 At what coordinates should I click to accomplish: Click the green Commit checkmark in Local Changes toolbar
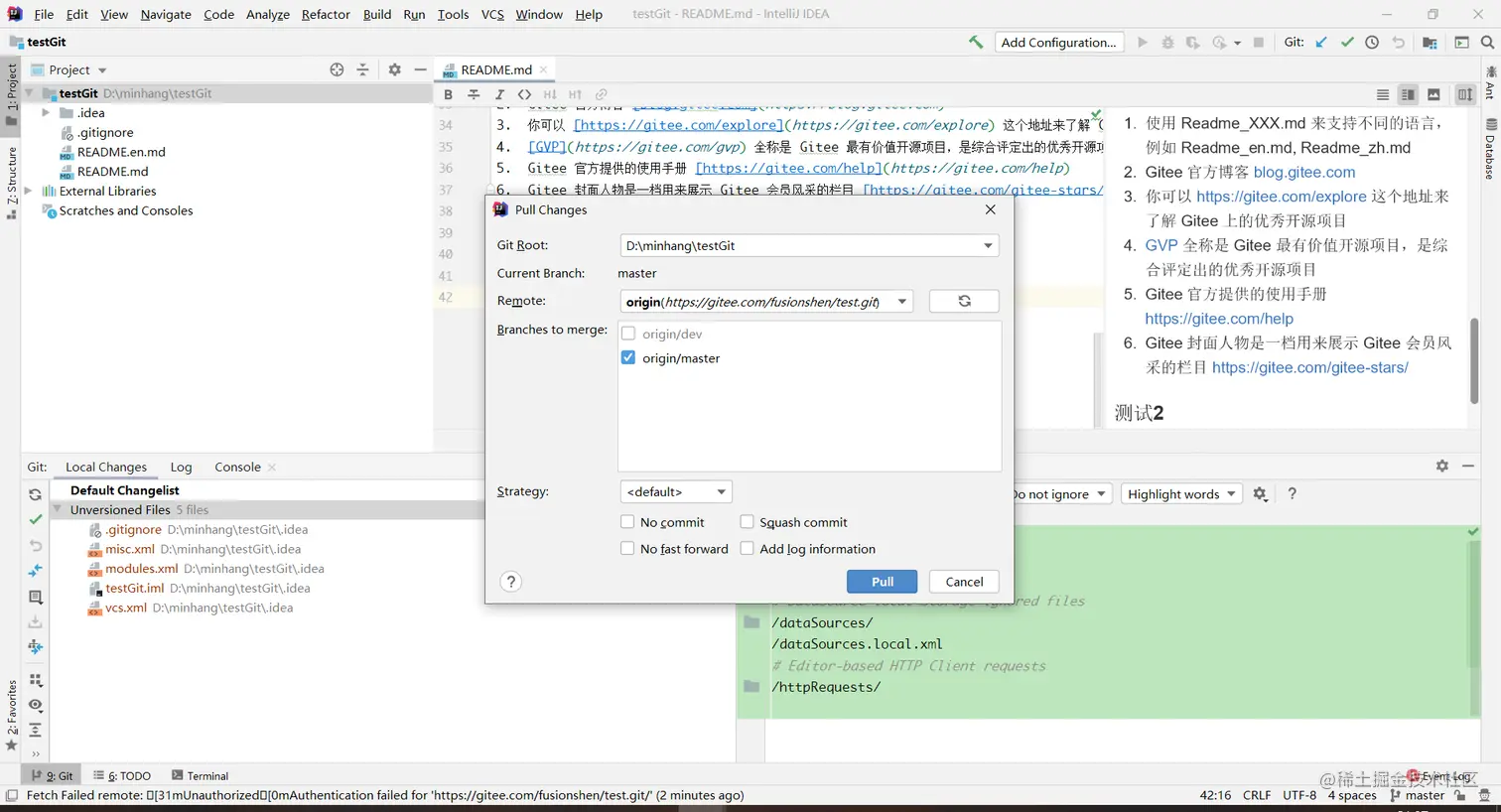[35, 519]
